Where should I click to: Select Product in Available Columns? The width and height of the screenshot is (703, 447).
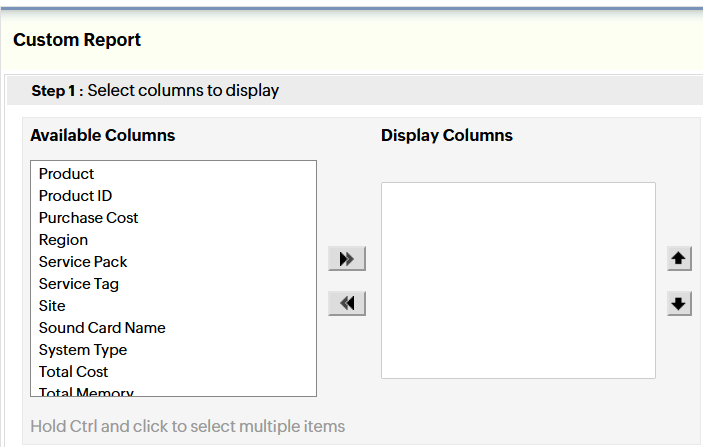[x=66, y=174]
